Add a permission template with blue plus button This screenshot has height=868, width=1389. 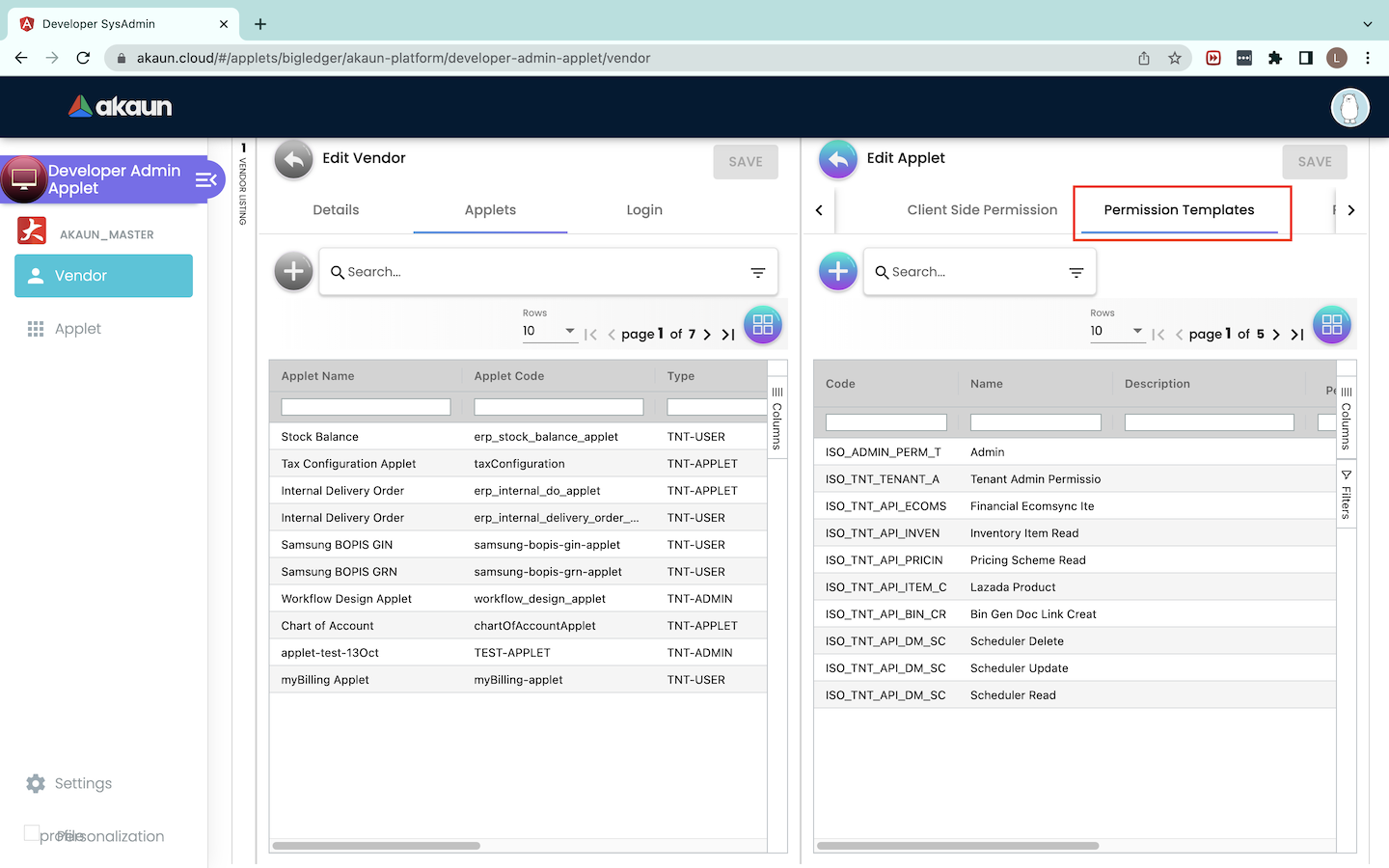coord(838,272)
